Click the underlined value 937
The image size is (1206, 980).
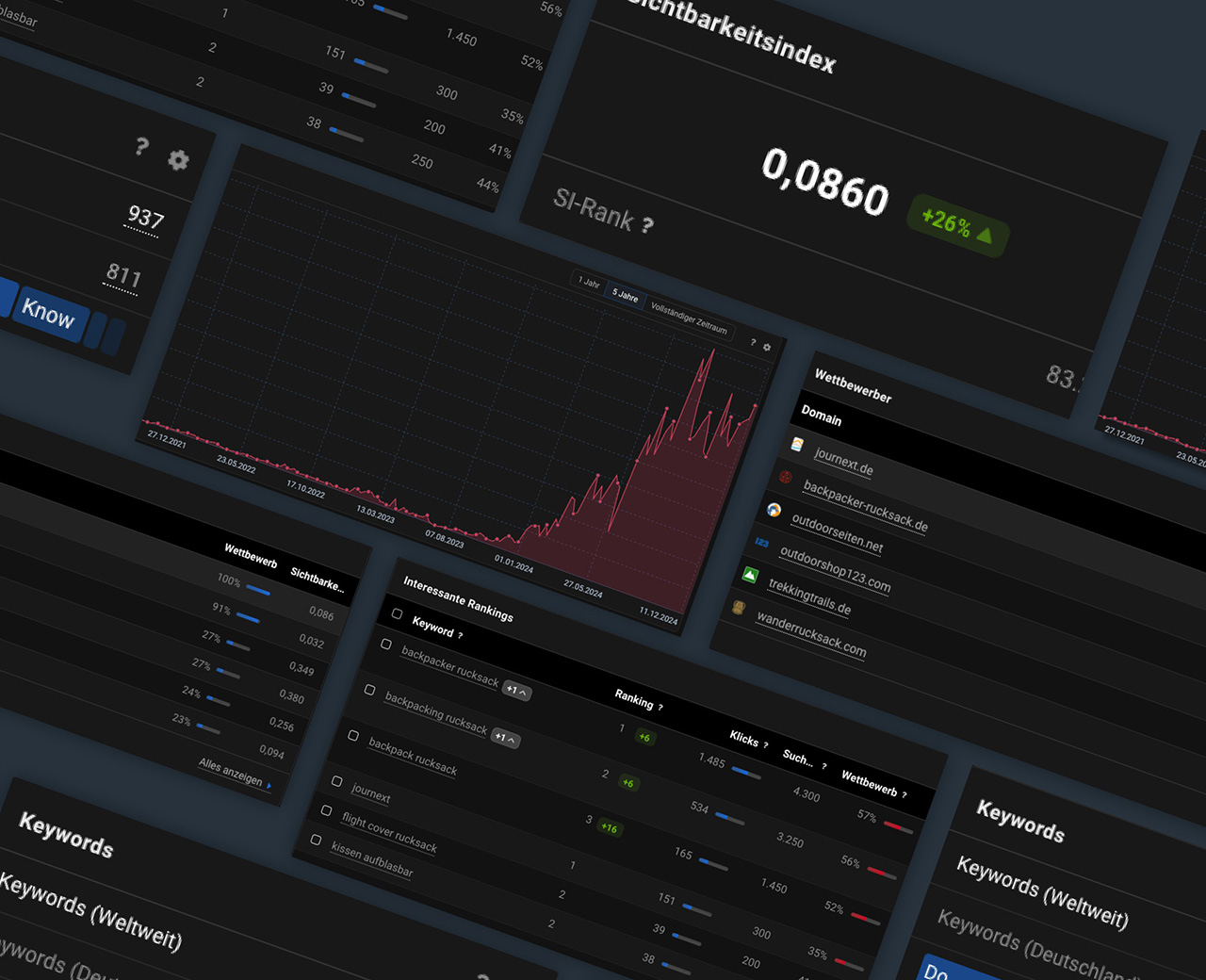tap(146, 218)
